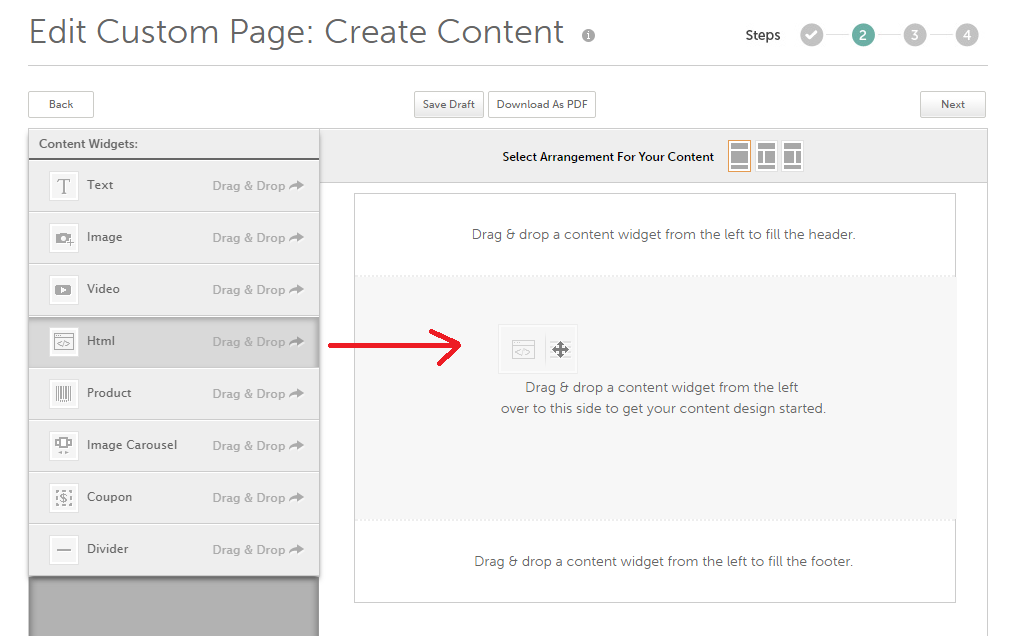Click the info icon beside page title

(x=588, y=36)
